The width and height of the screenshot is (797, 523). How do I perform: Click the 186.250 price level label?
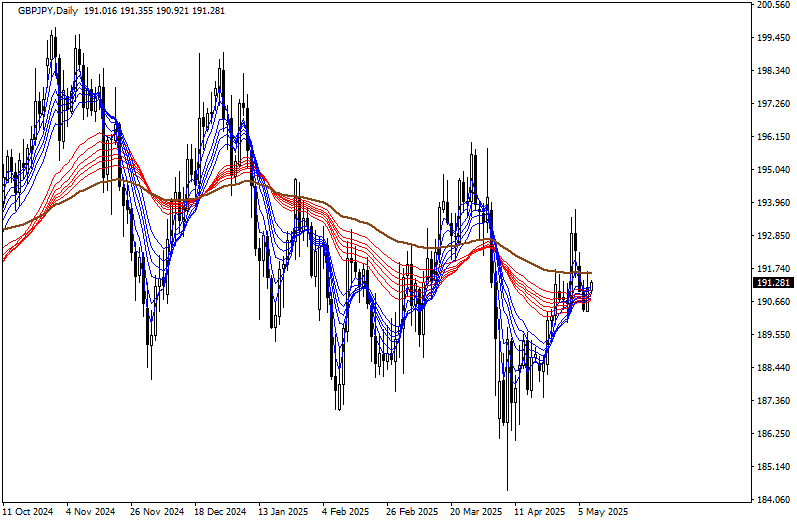(773, 434)
